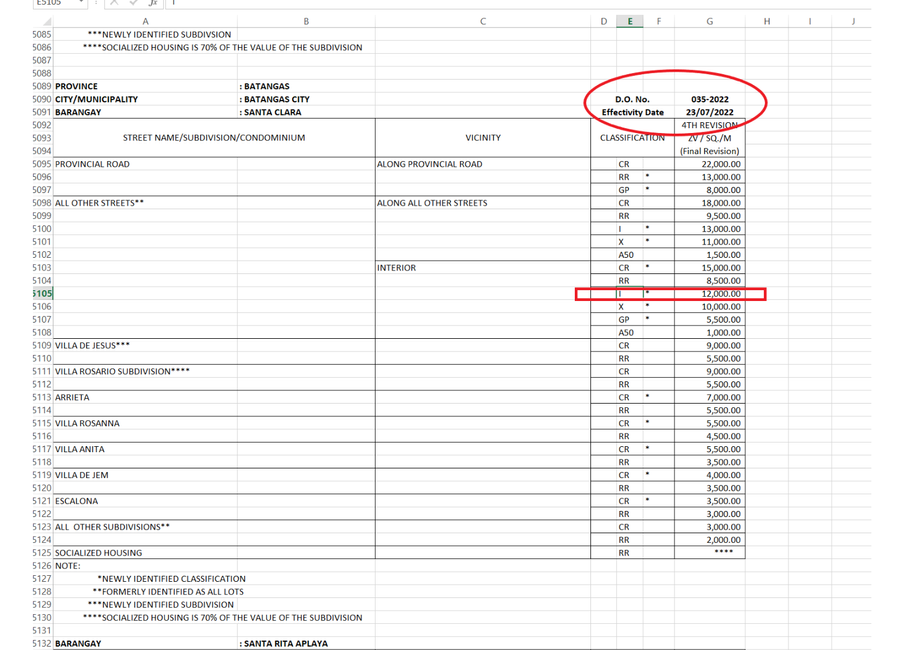Image resolution: width=900 pixels, height=650 pixels.
Task: Select the STREET NAME/SUBDIVISION/CONDOMINIUM header cell
Action: 214,138
